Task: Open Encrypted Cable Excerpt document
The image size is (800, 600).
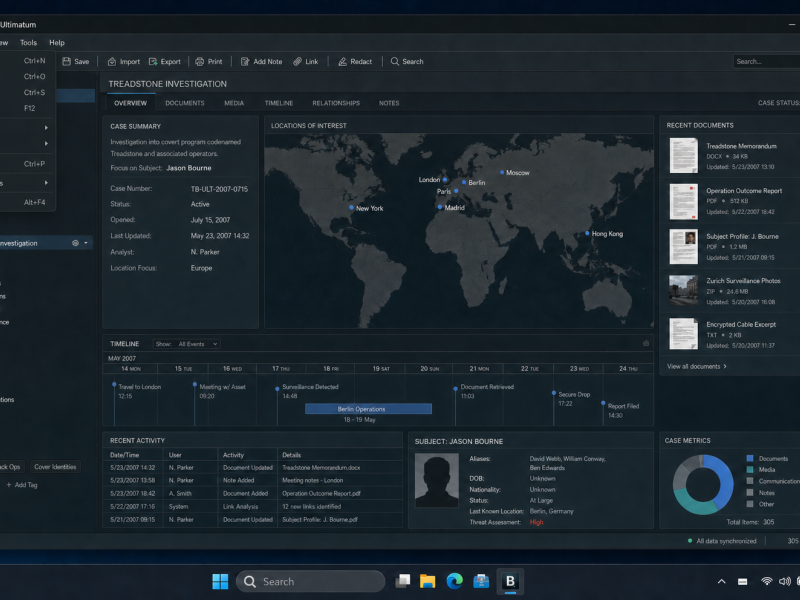Action: click(x=741, y=324)
